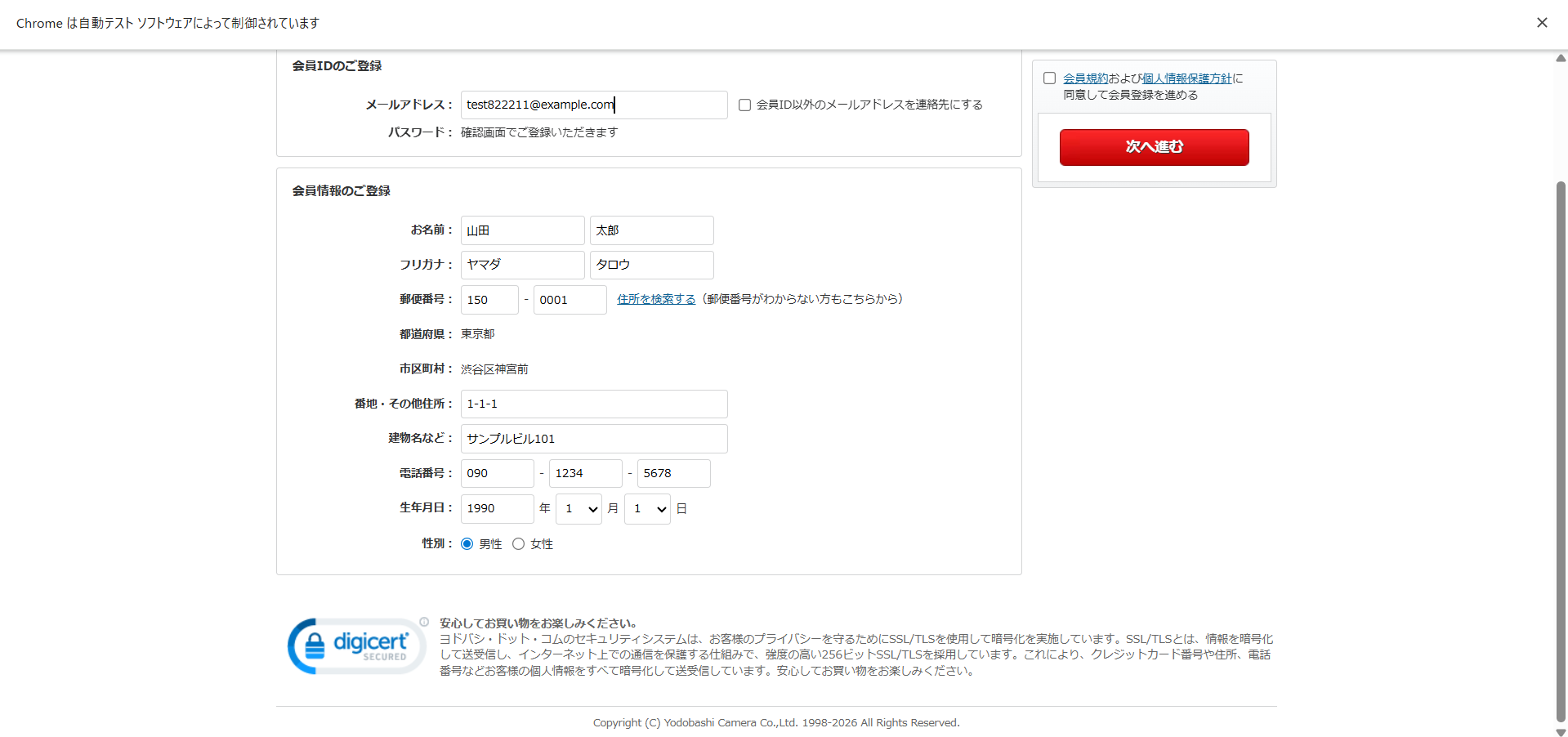1568x737 pixels.
Task: Click the last name field containing 山田
Action: tap(522, 230)
